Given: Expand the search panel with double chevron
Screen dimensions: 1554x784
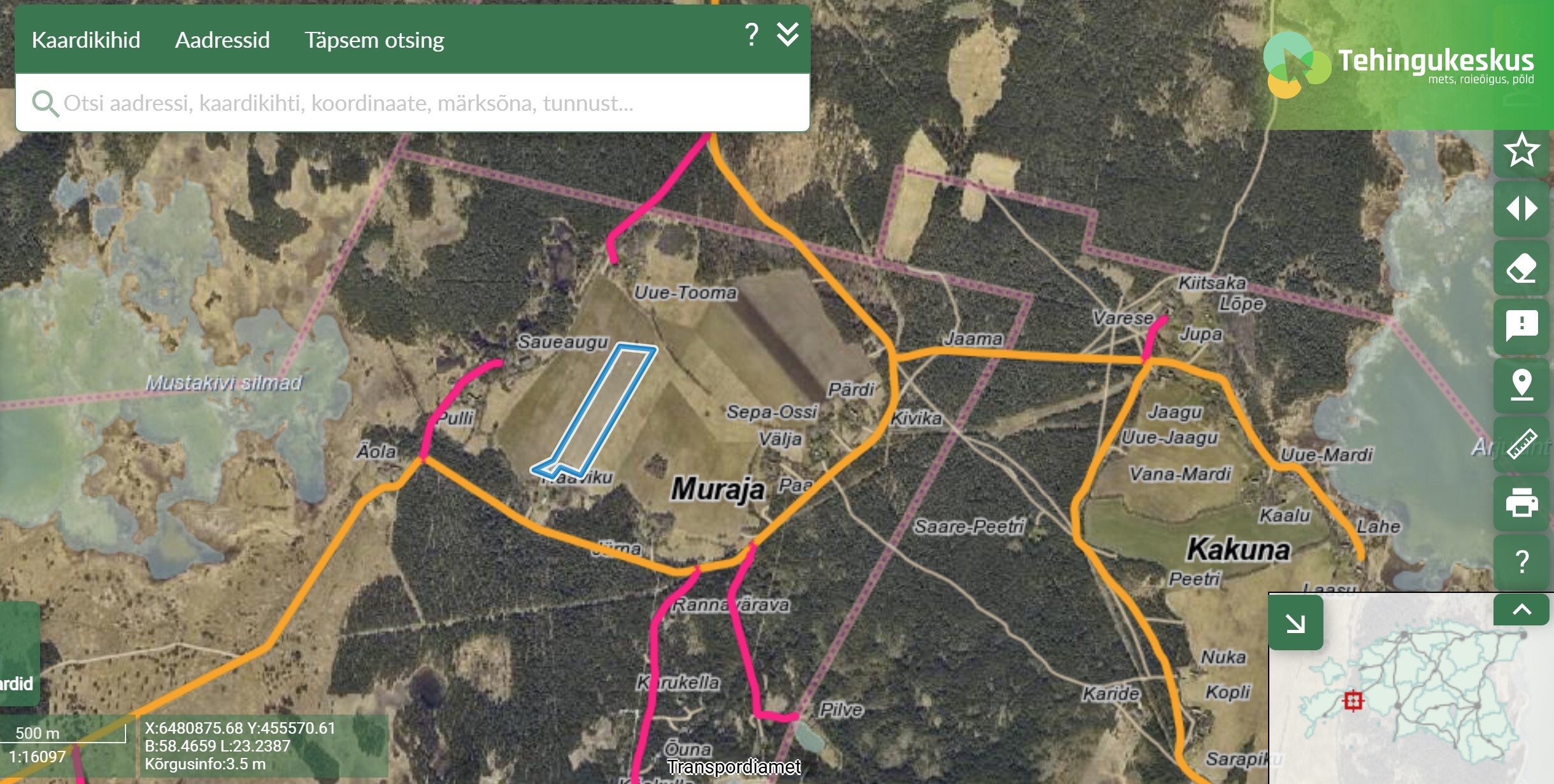Looking at the screenshot, I should [x=788, y=34].
